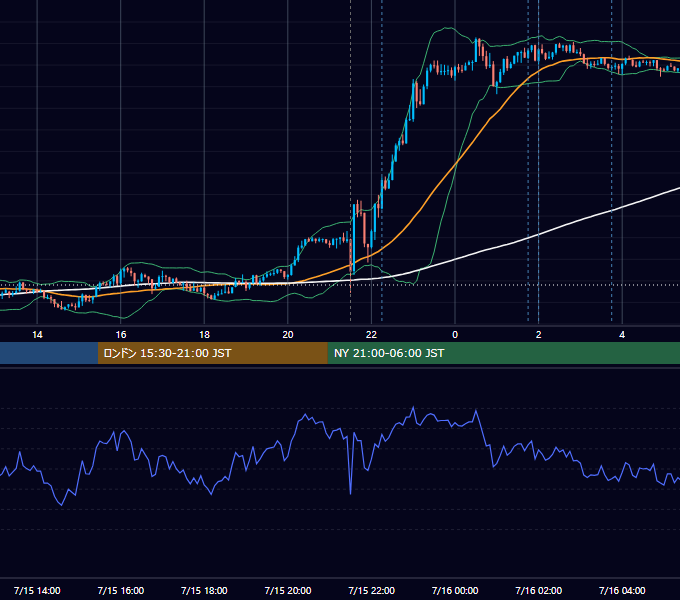The image size is (680, 600).
Task: Click hour label 22 on price chart axis
Action: [372, 335]
